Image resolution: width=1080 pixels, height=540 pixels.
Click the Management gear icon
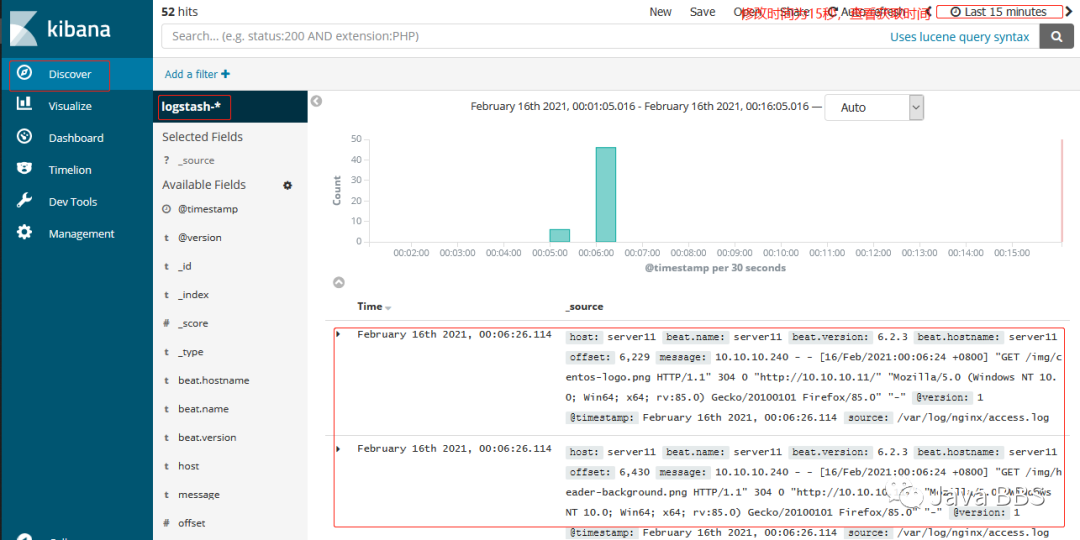tap(24, 232)
